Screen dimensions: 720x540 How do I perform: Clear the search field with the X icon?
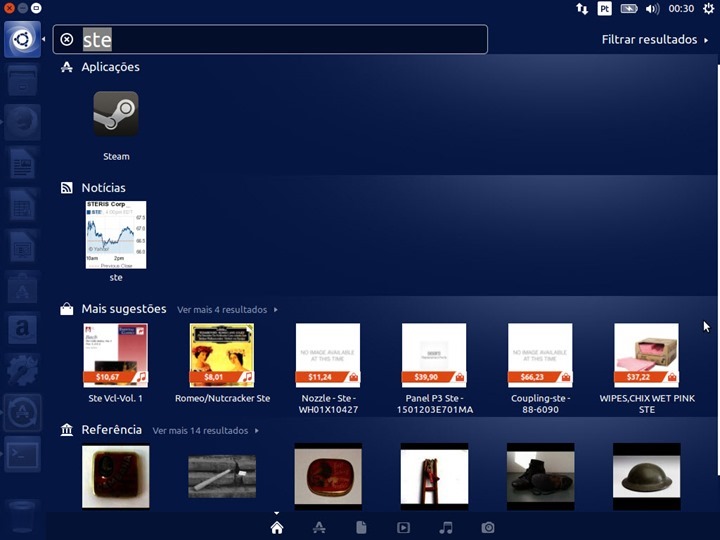[67, 39]
